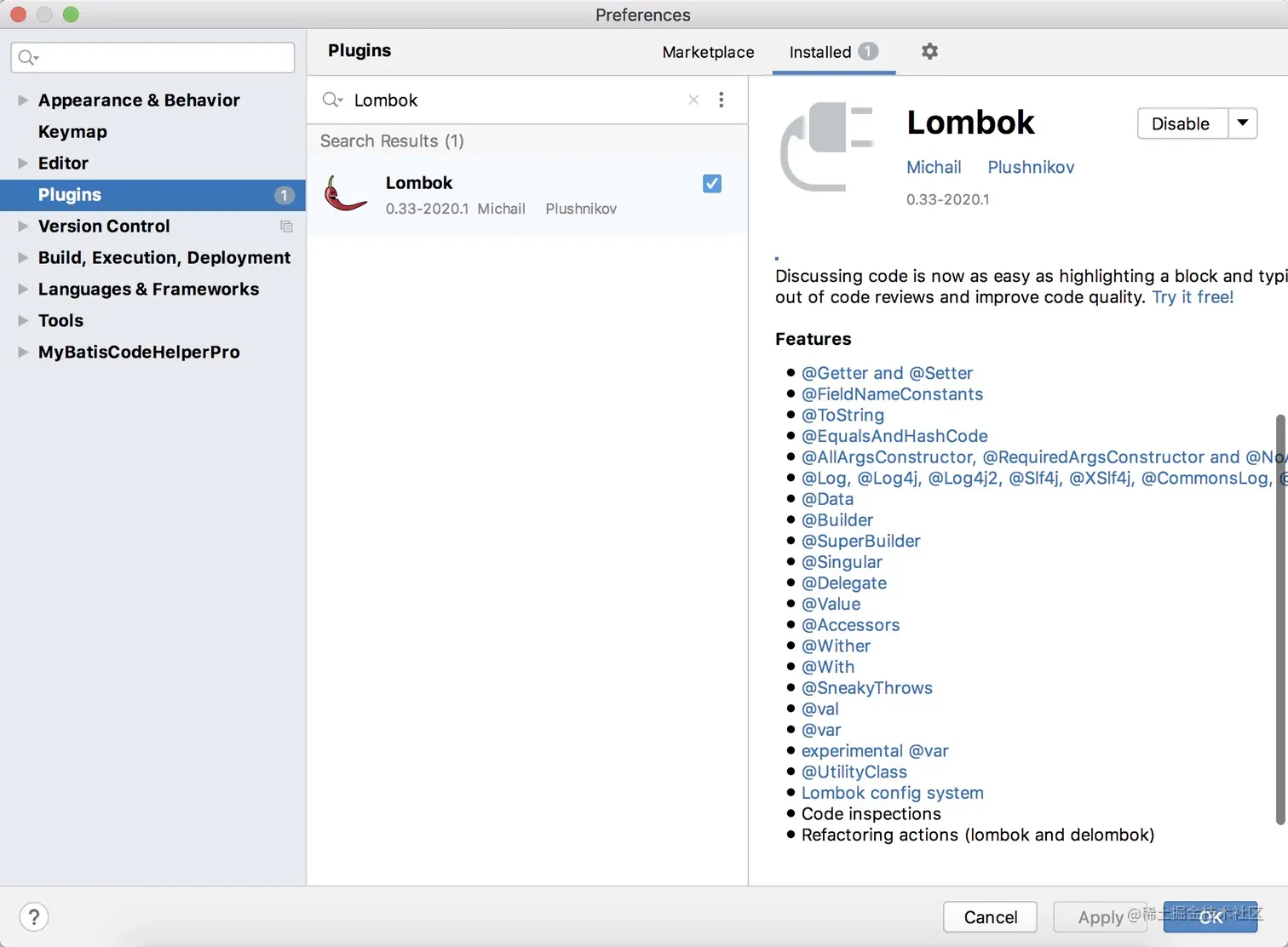The height and width of the screenshot is (947, 1288).
Task: Clear the Lombok plugin search text
Action: click(x=693, y=100)
